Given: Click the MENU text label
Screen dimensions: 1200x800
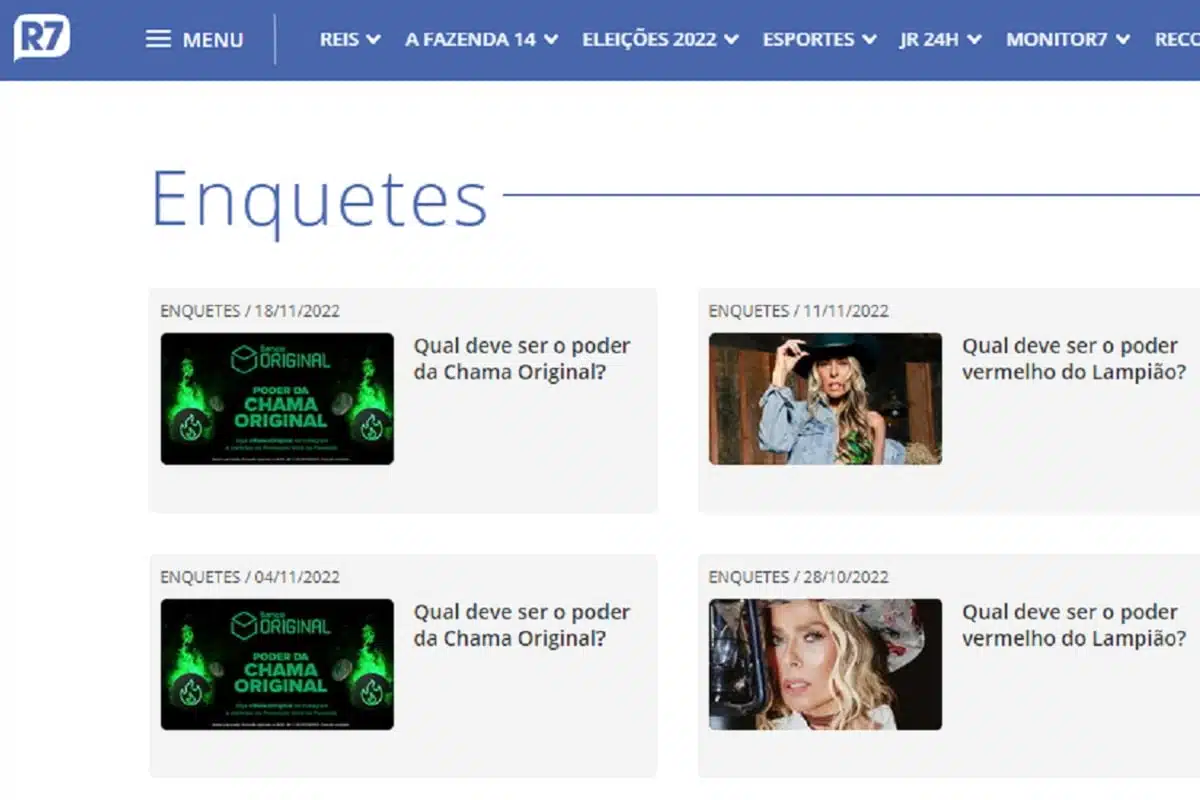Looking at the screenshot, I should pos(212,40).
